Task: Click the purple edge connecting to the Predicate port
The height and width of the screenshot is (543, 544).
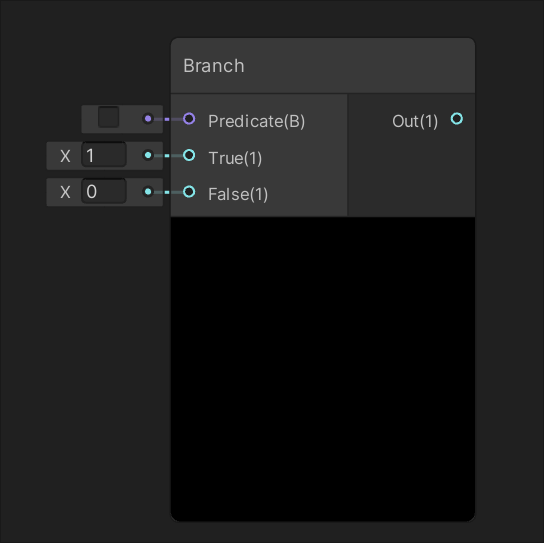Action: click(x=168, y=119)
